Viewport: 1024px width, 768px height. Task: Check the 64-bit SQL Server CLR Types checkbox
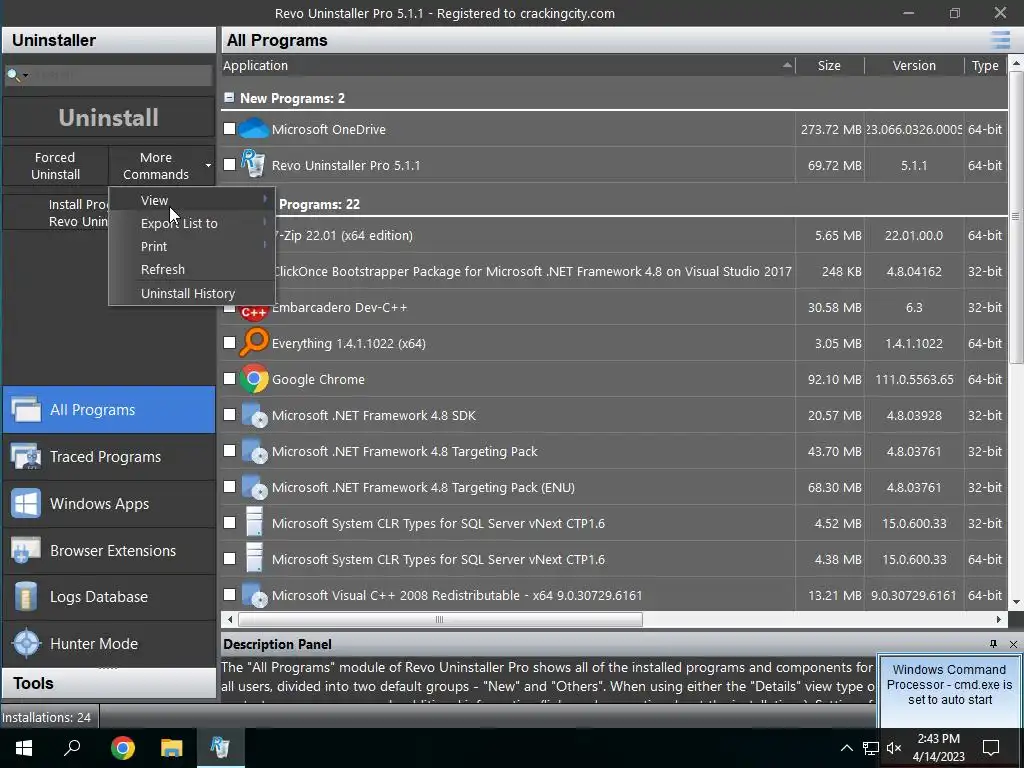pos(229,558)
